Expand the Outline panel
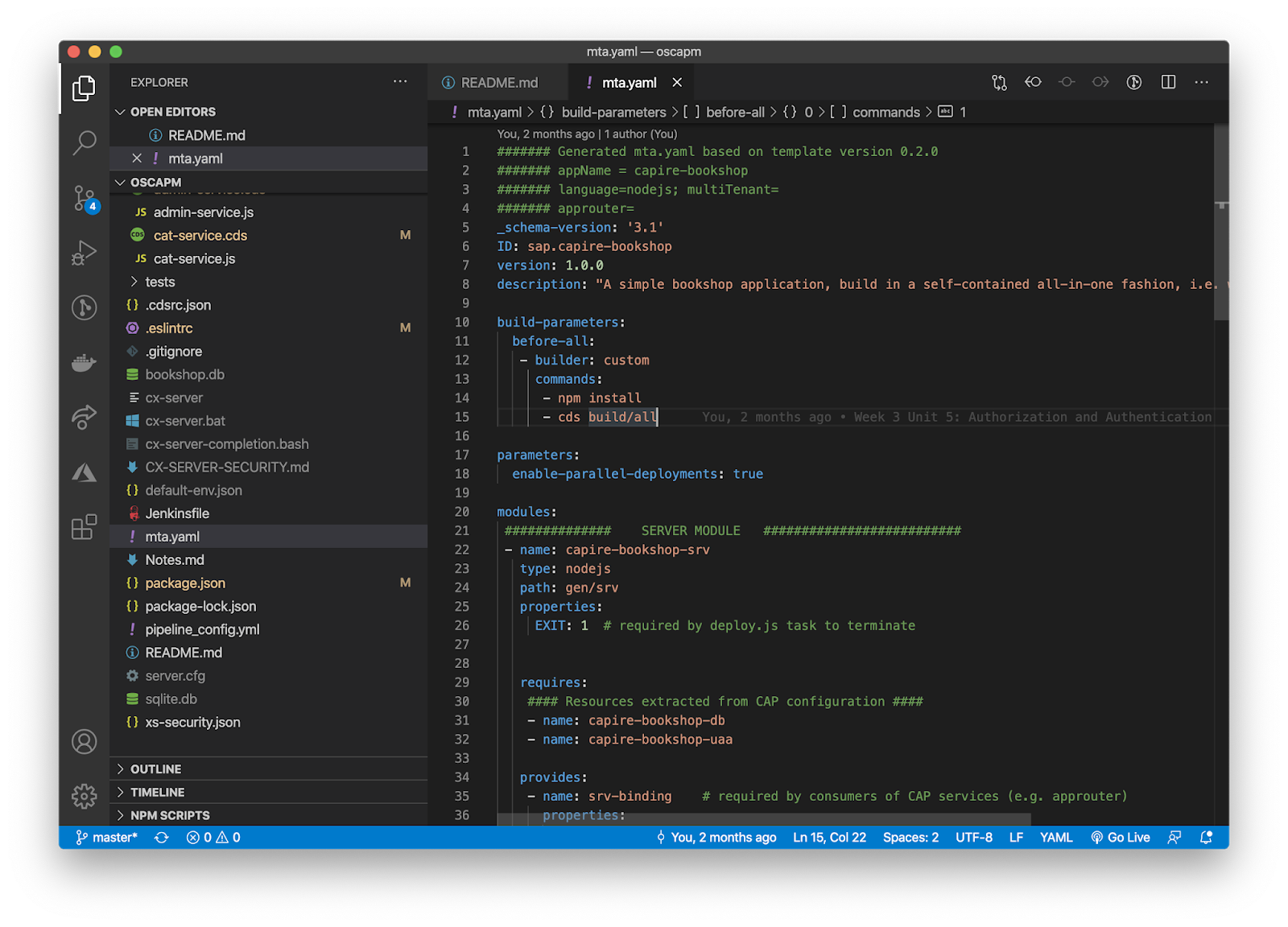 [x=155, y=769]
